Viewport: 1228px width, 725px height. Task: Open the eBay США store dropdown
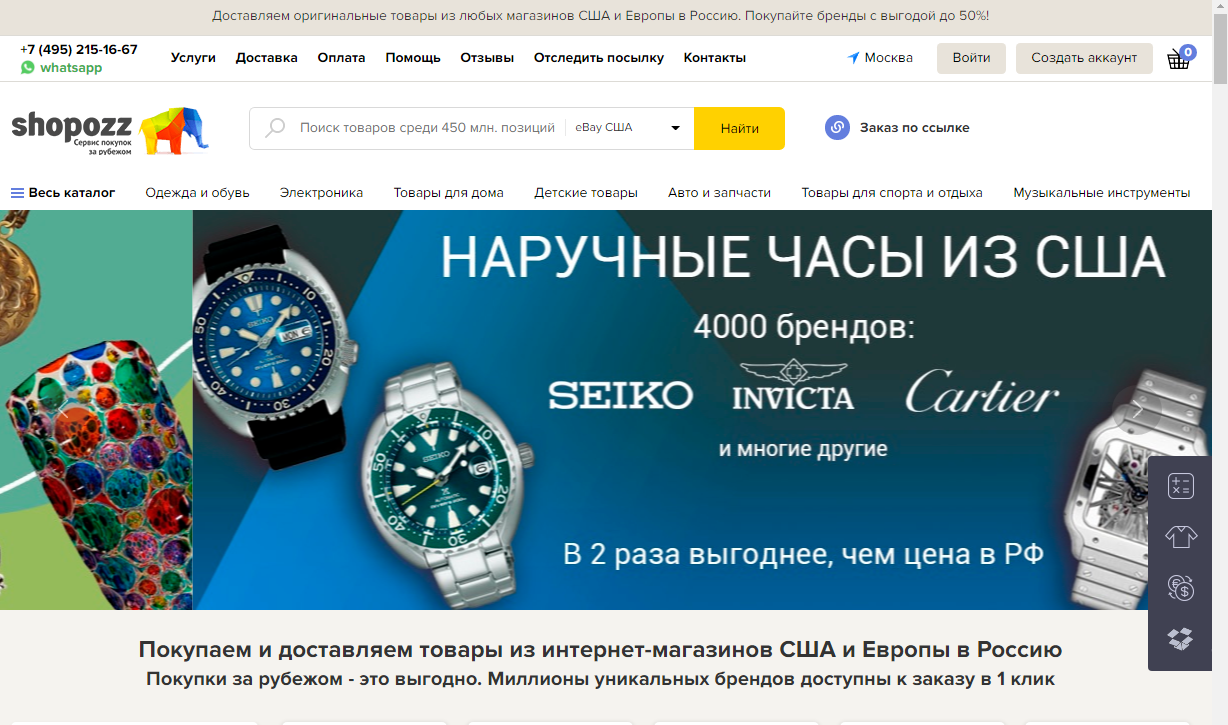[x=628, y=128]
